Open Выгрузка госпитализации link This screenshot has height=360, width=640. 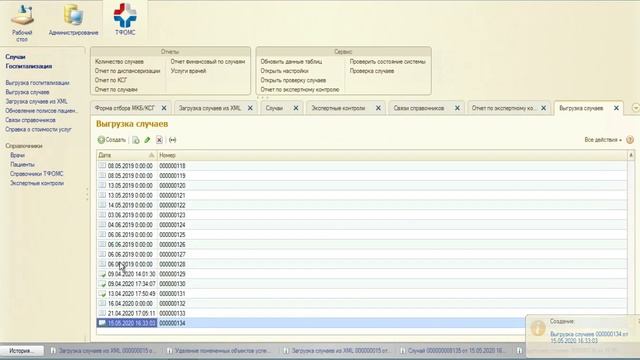38,83
